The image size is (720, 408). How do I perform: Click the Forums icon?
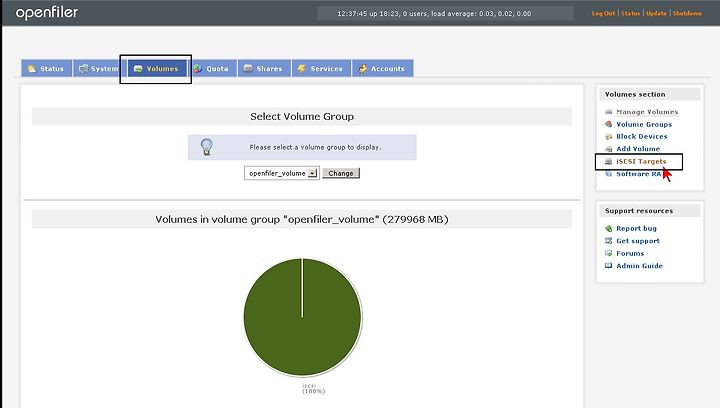point(608,253)
